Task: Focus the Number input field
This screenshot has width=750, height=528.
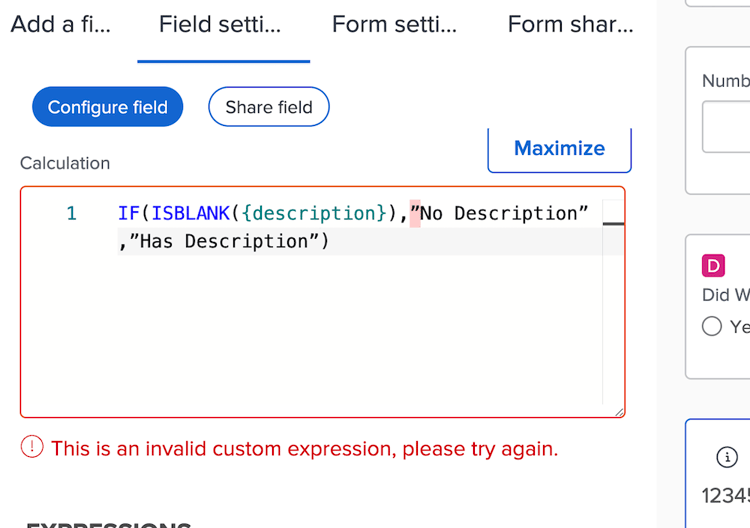Action: click(726, 127)
